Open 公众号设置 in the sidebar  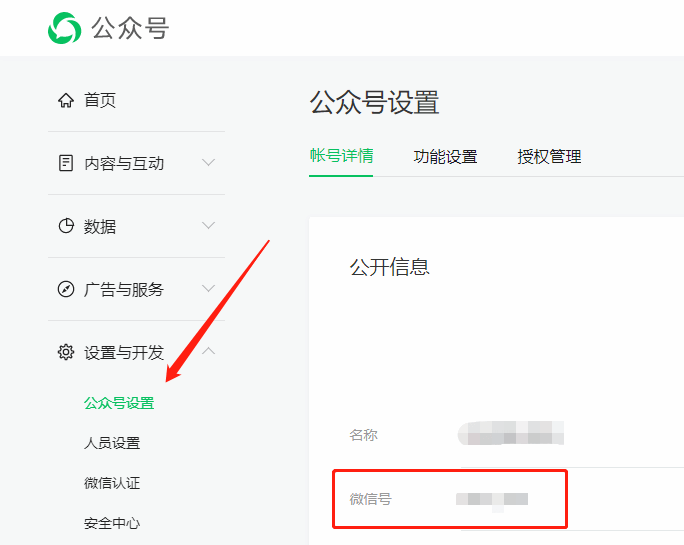coord(119,403)
